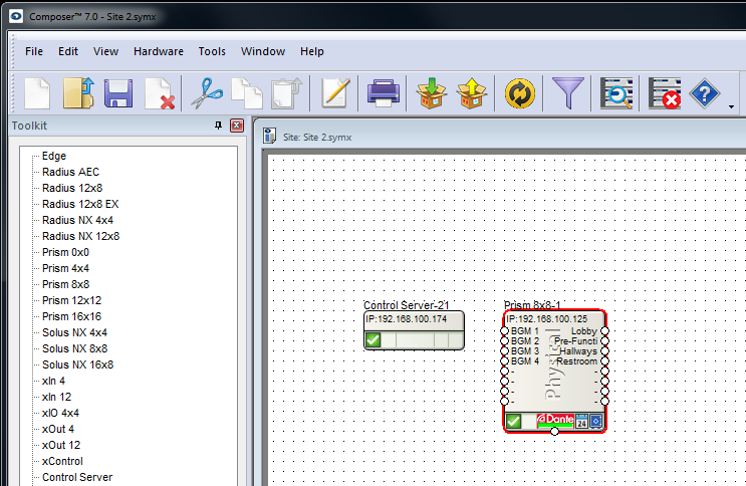The image size is (746, 486).
Task: Select Radius AEC in the Toolkit
Action: tap(70, 172)
